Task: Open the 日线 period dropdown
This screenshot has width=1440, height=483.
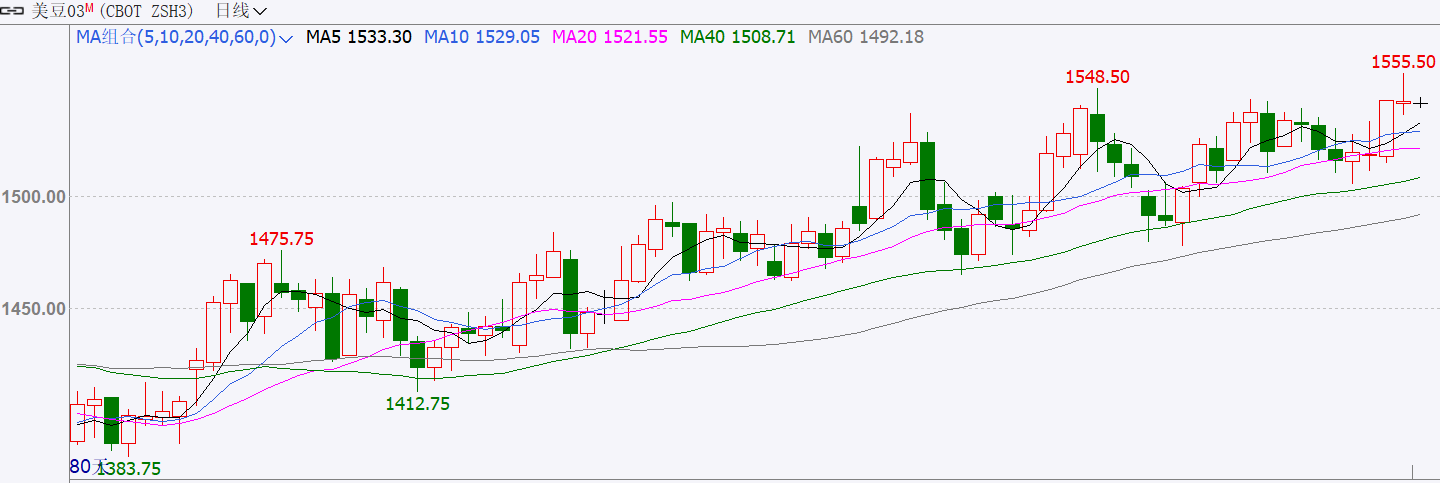Action: coord(242,11)
